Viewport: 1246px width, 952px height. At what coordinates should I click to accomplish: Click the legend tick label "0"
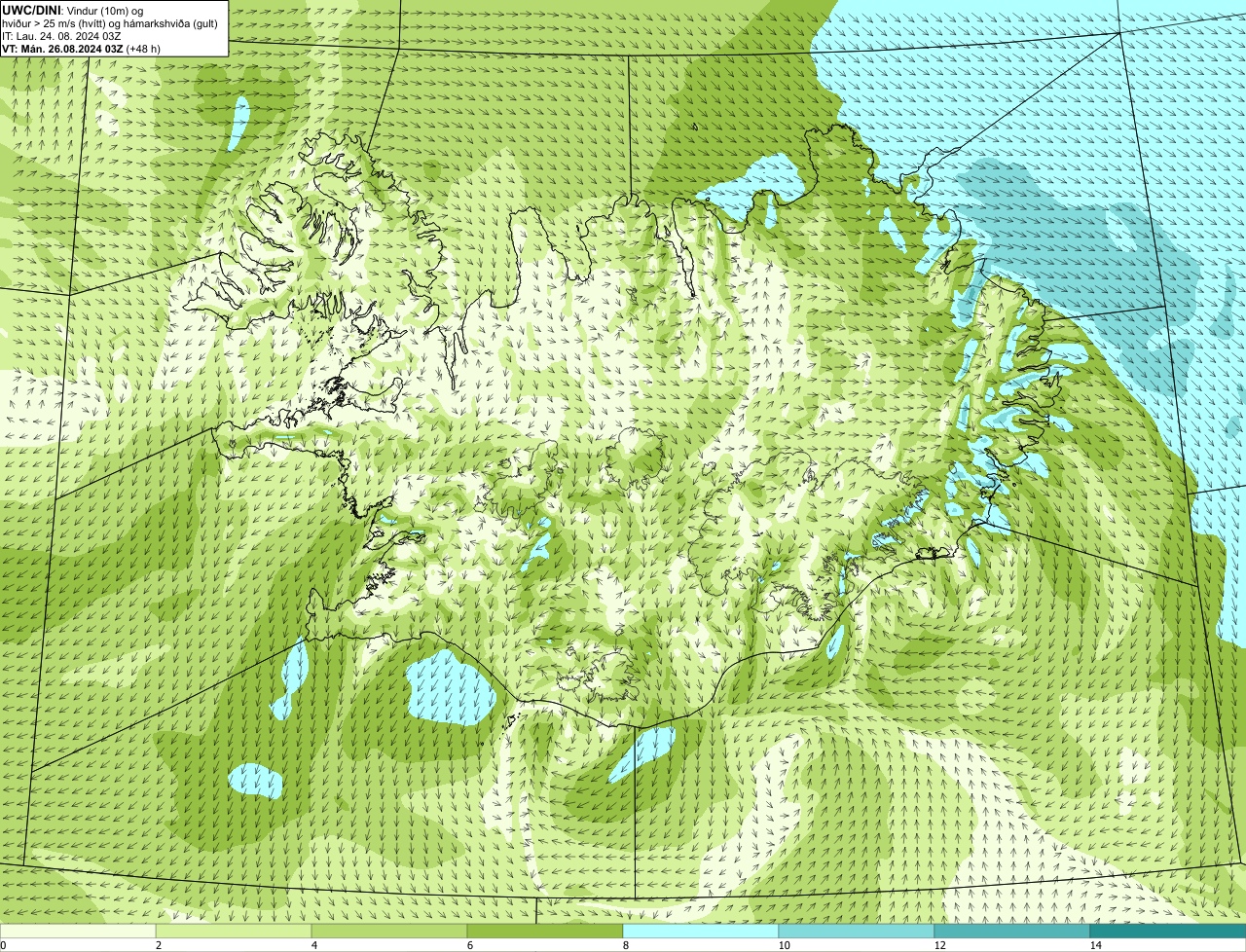pos(3,945)
